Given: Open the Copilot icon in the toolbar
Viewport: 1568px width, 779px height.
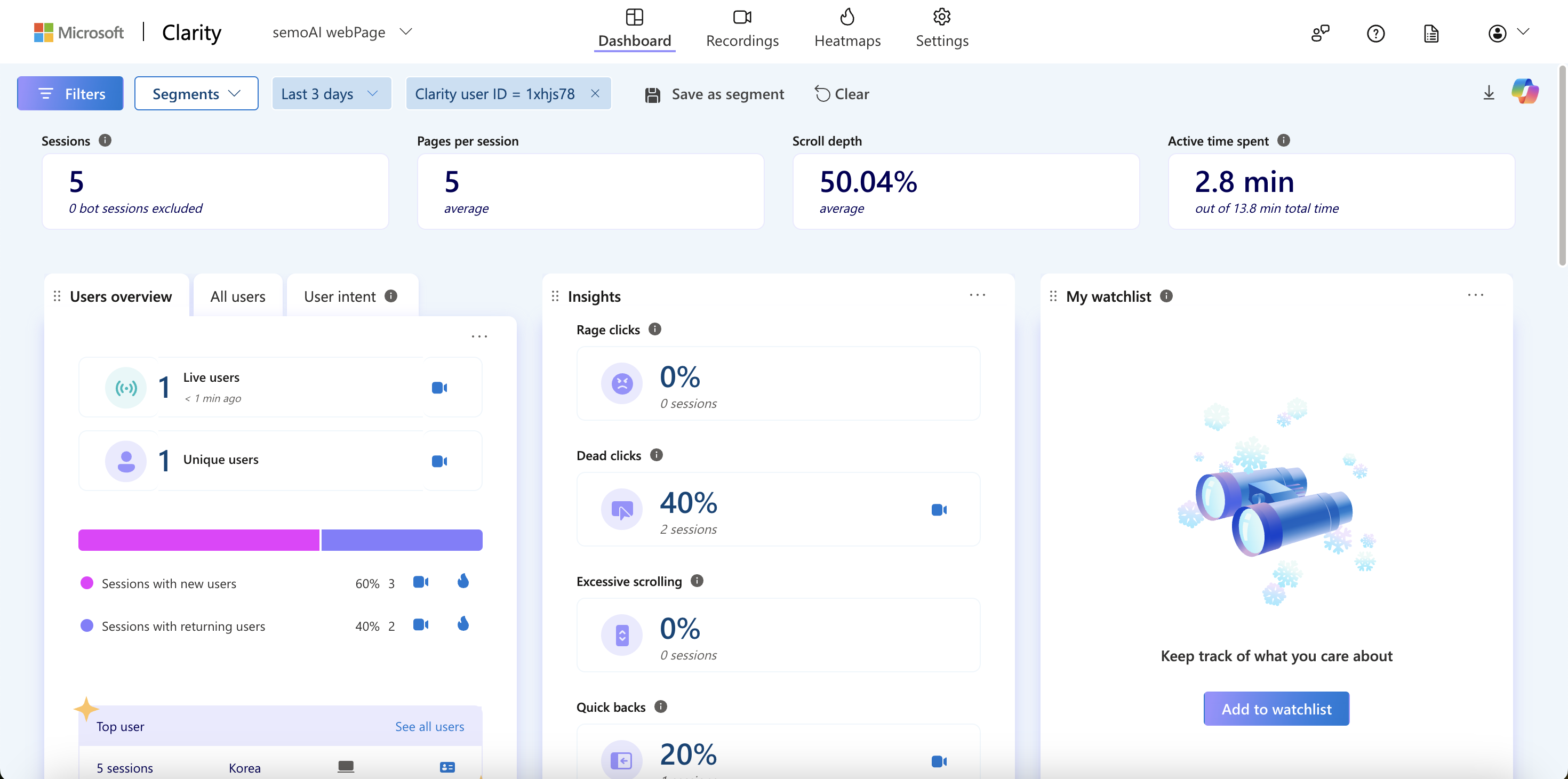Looking at the screenshot, I should click(1525, 92).
